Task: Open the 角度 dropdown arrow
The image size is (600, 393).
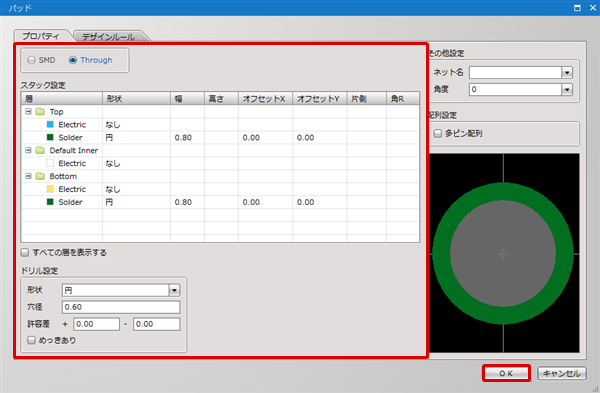Action: 567,90
